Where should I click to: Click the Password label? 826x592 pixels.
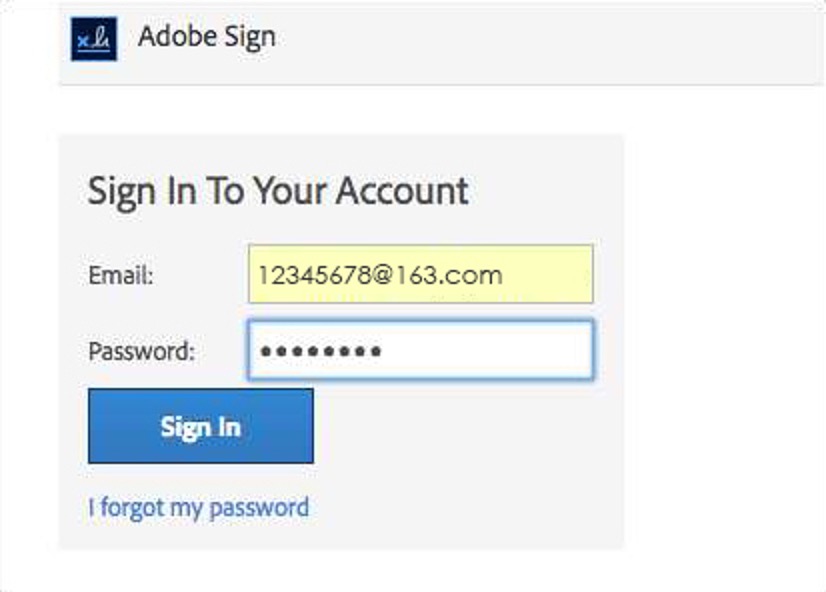click(x=142, y=351)
